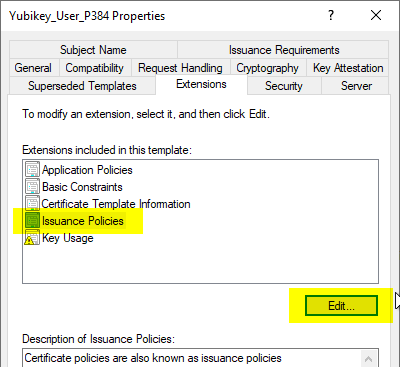
Task: Open the Superseded Templates tab
Action: pyautogui.click(x=82, y=86)
